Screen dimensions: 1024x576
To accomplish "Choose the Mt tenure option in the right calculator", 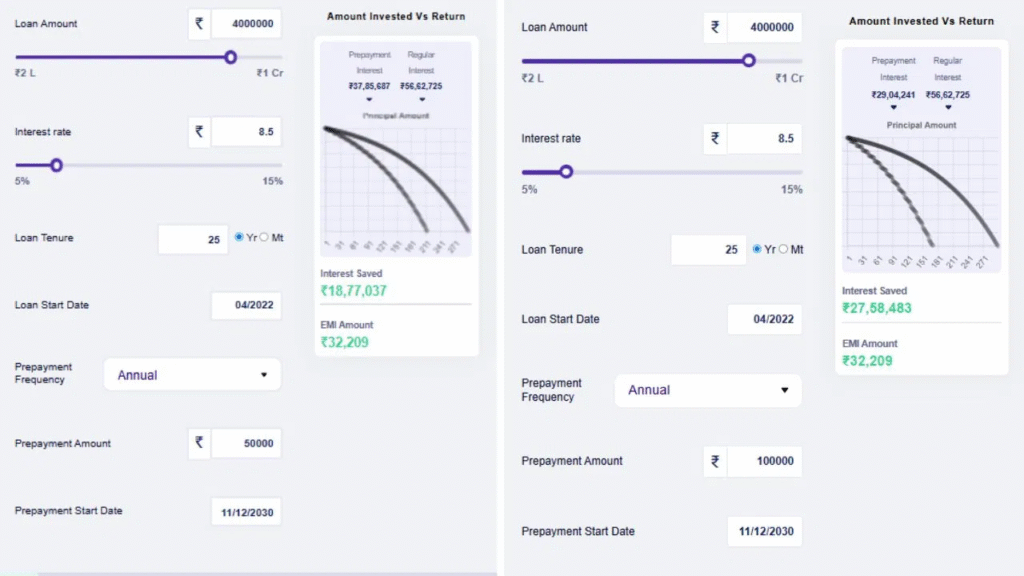I will point(783,249).
